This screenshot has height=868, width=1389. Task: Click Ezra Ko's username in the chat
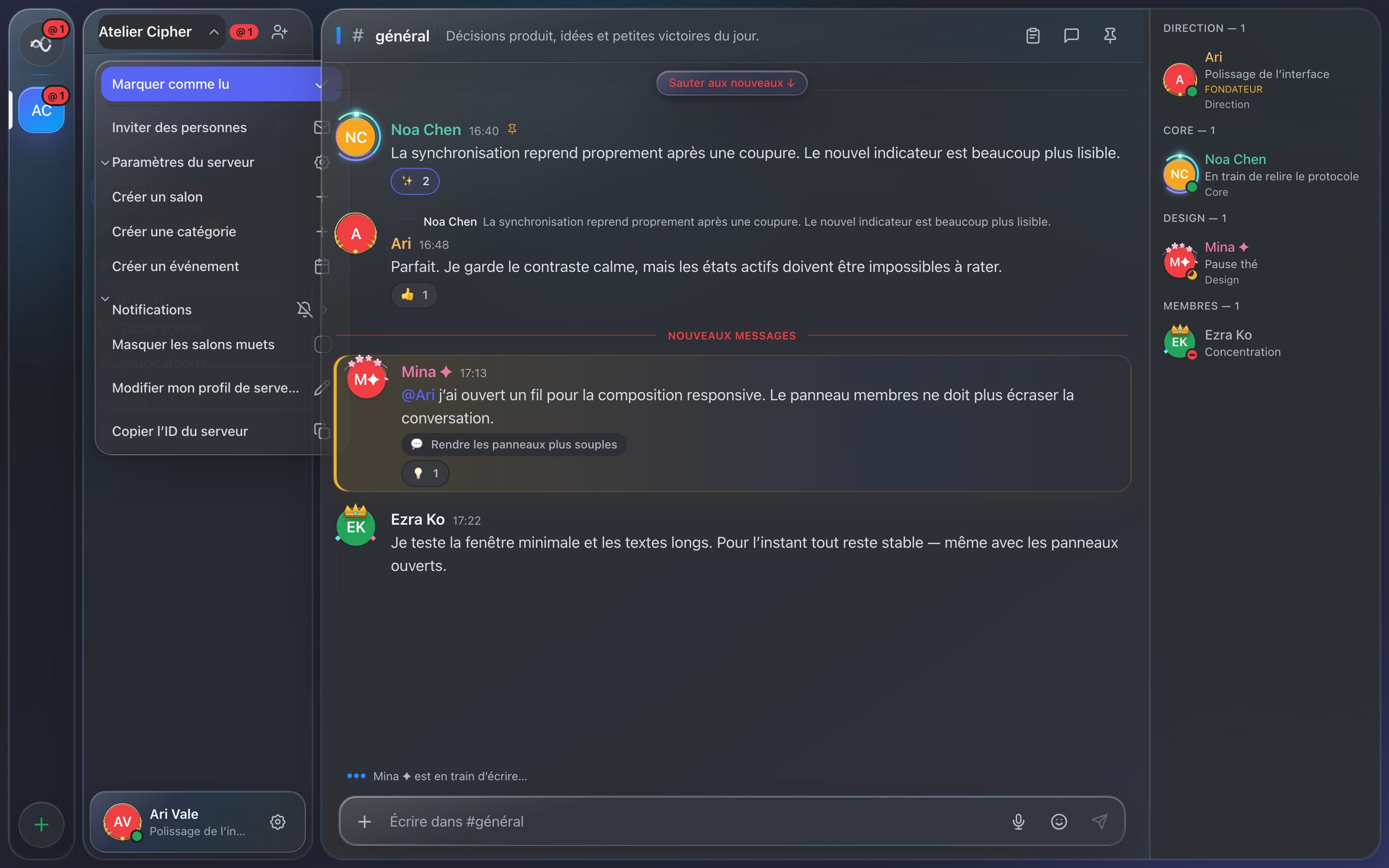click(418, 519)
